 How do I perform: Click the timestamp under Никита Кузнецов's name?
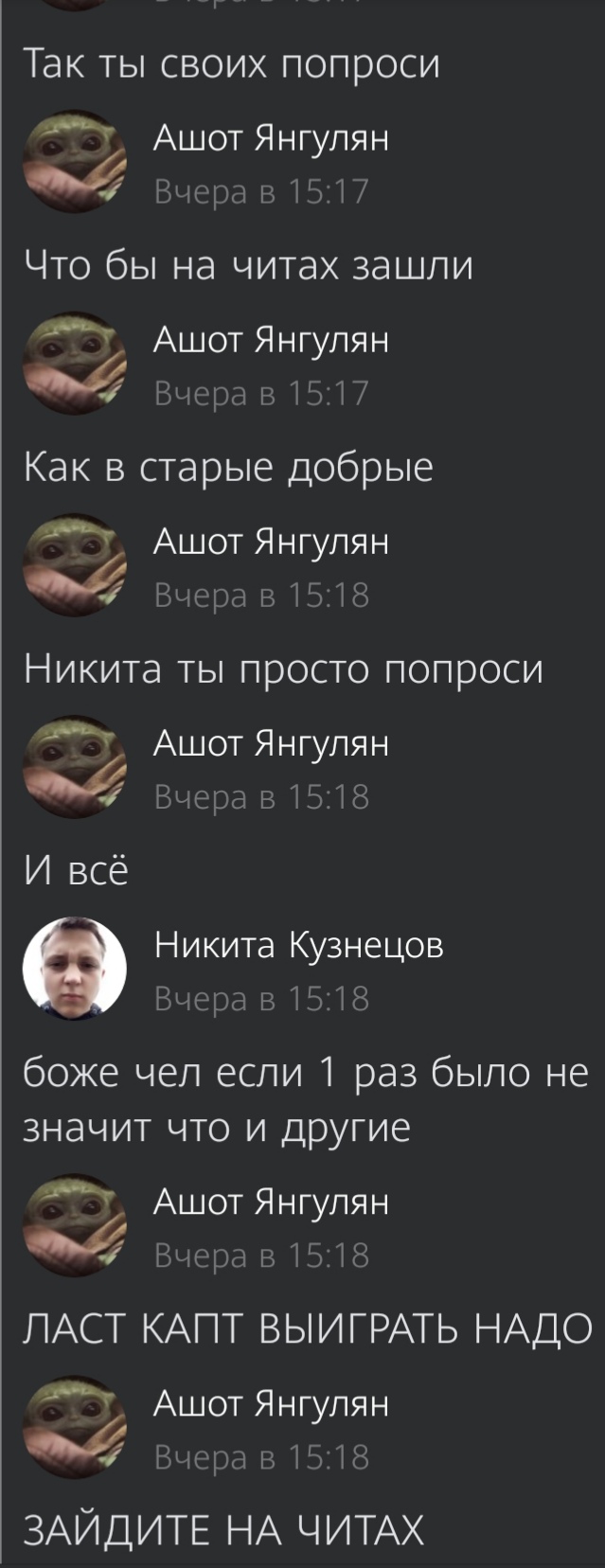pos(262,999)
